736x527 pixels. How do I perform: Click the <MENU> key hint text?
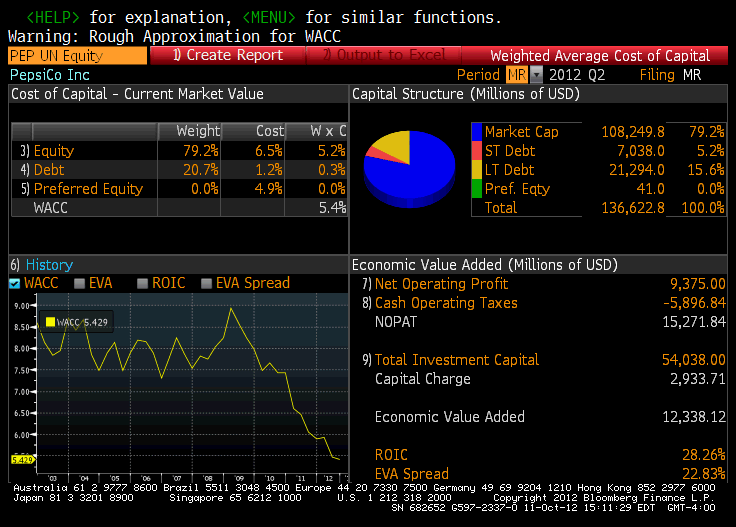[269, 17]
